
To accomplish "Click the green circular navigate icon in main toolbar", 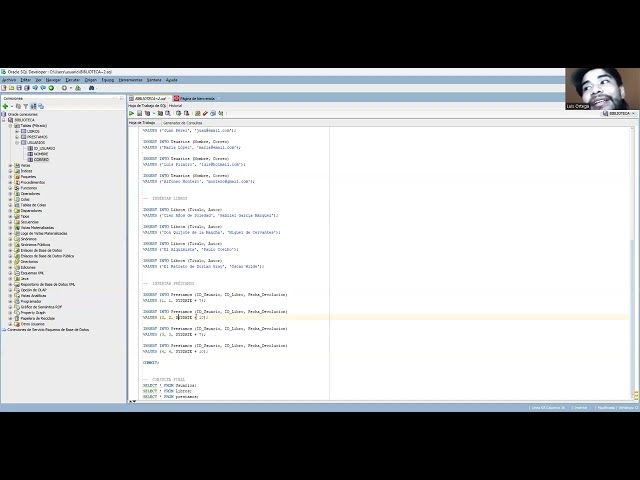I will [x=51, y=88].
